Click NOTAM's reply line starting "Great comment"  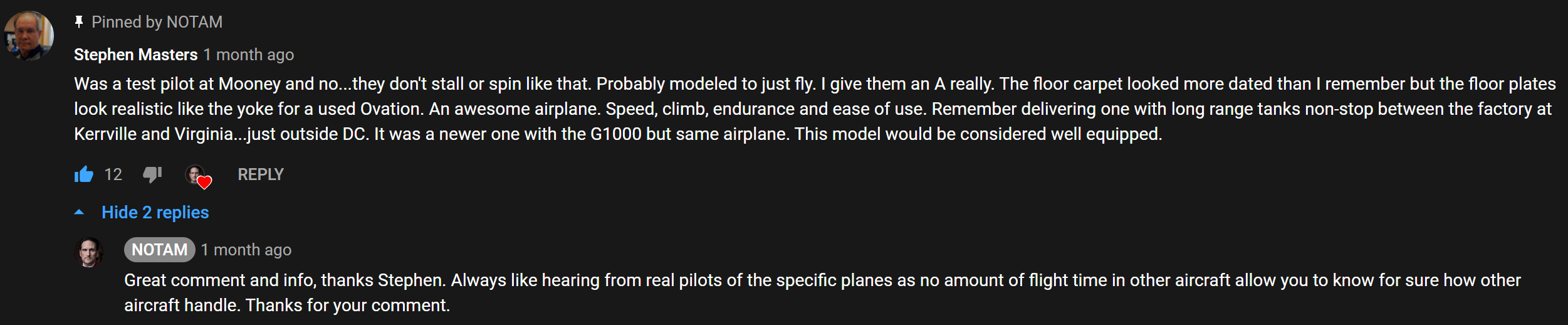pos(822,280)
